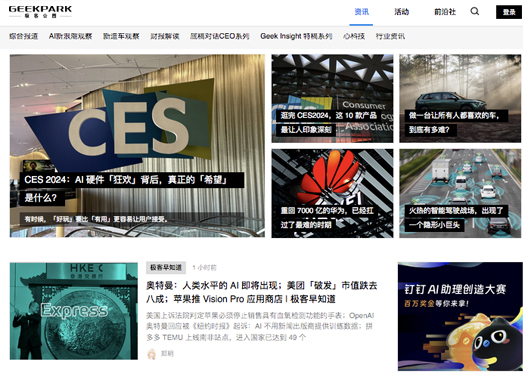
Task: Go to 新造车观察 section
Action: (x=121, y=36)
